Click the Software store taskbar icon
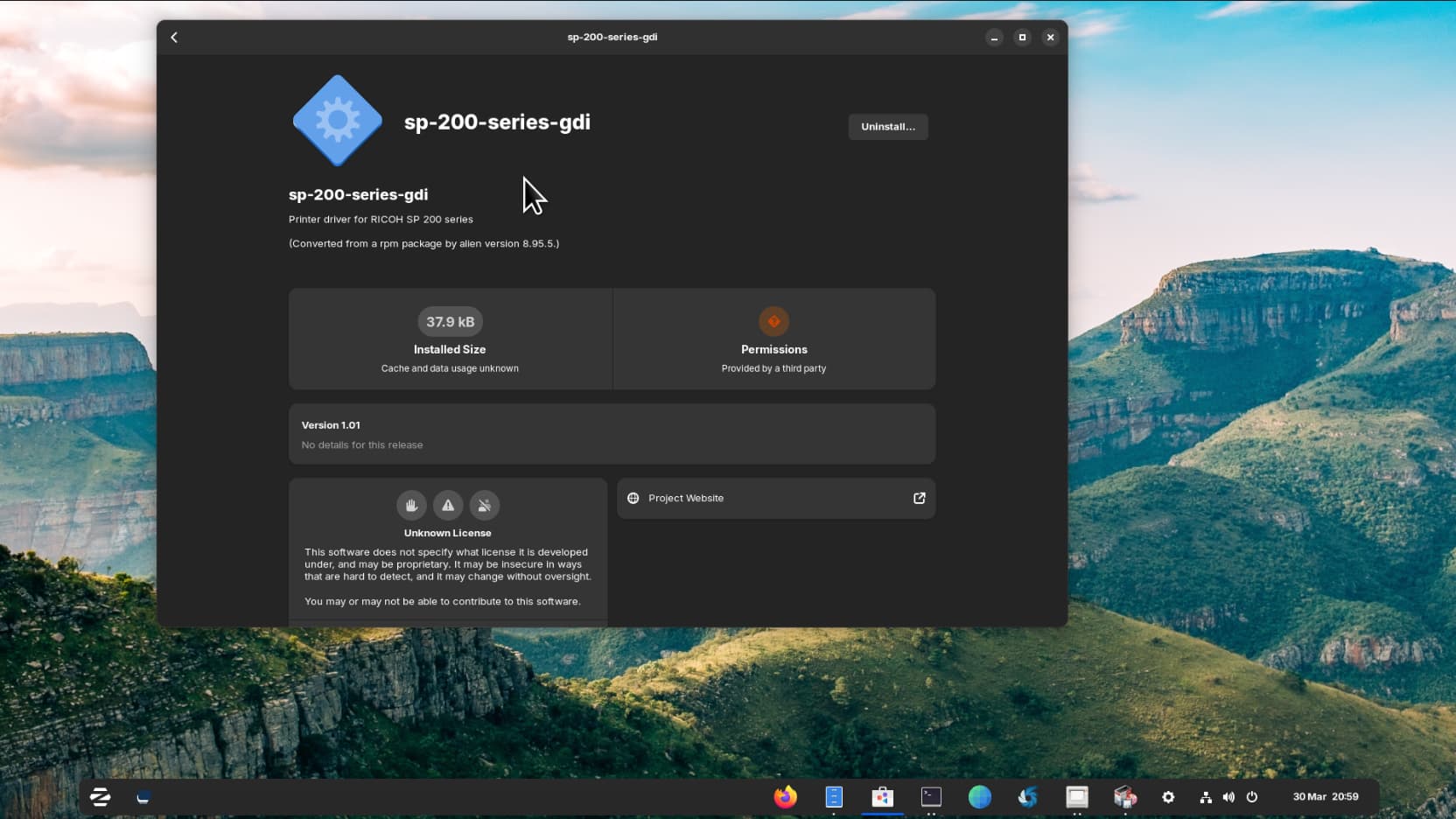 point(883,797)
